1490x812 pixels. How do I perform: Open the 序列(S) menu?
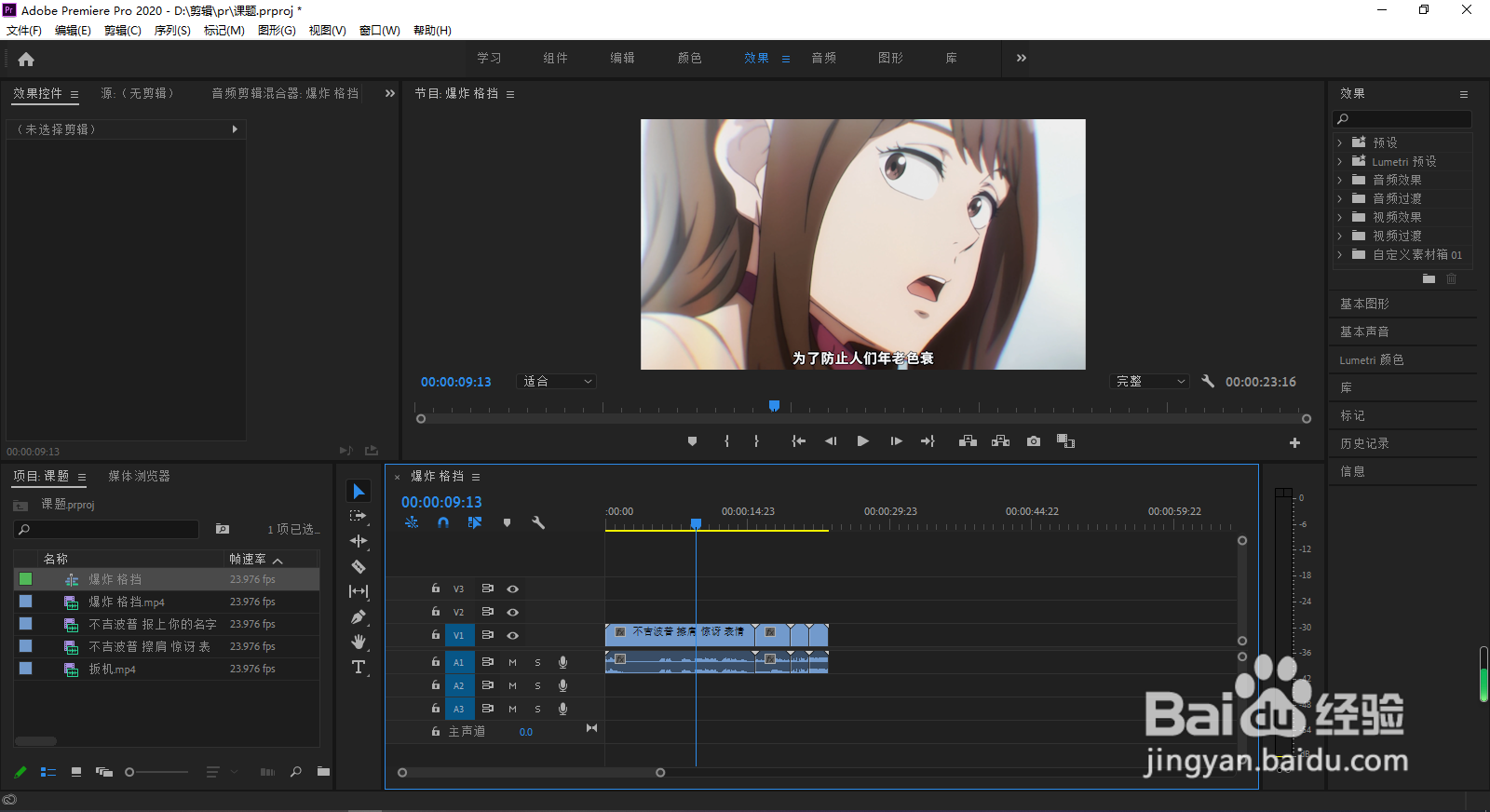tap(172, 30)
